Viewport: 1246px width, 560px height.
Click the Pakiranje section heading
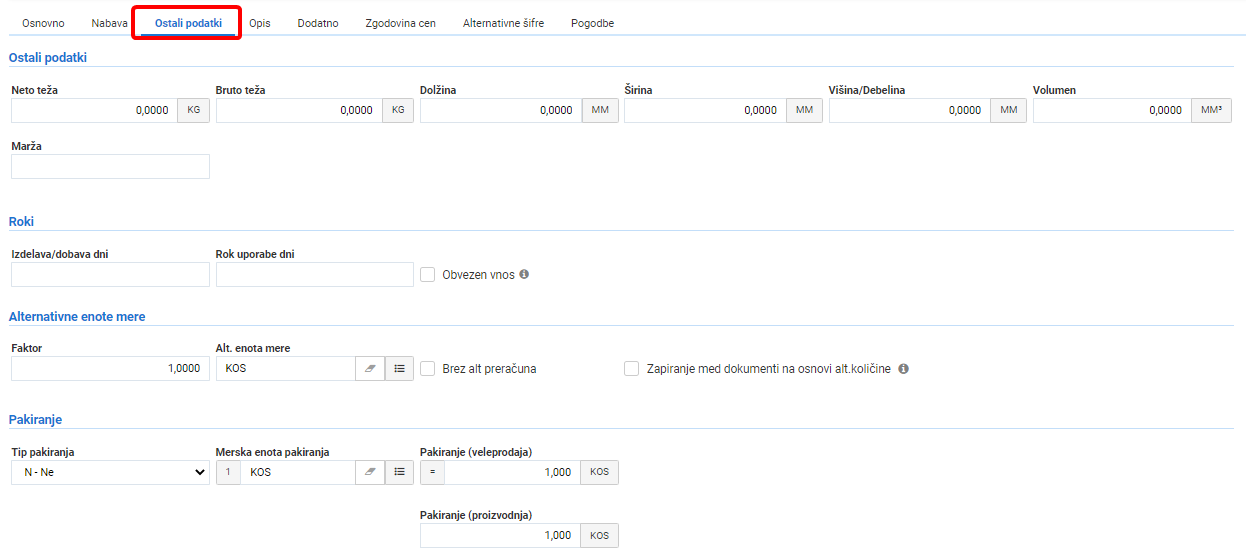click(x=35, y=419)
